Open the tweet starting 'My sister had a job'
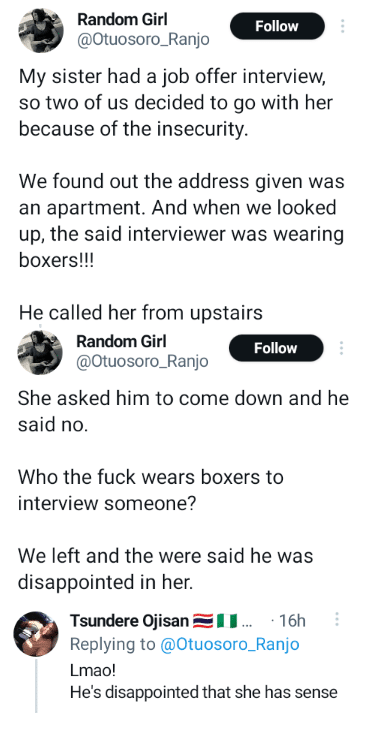 (x=175, y=102)
